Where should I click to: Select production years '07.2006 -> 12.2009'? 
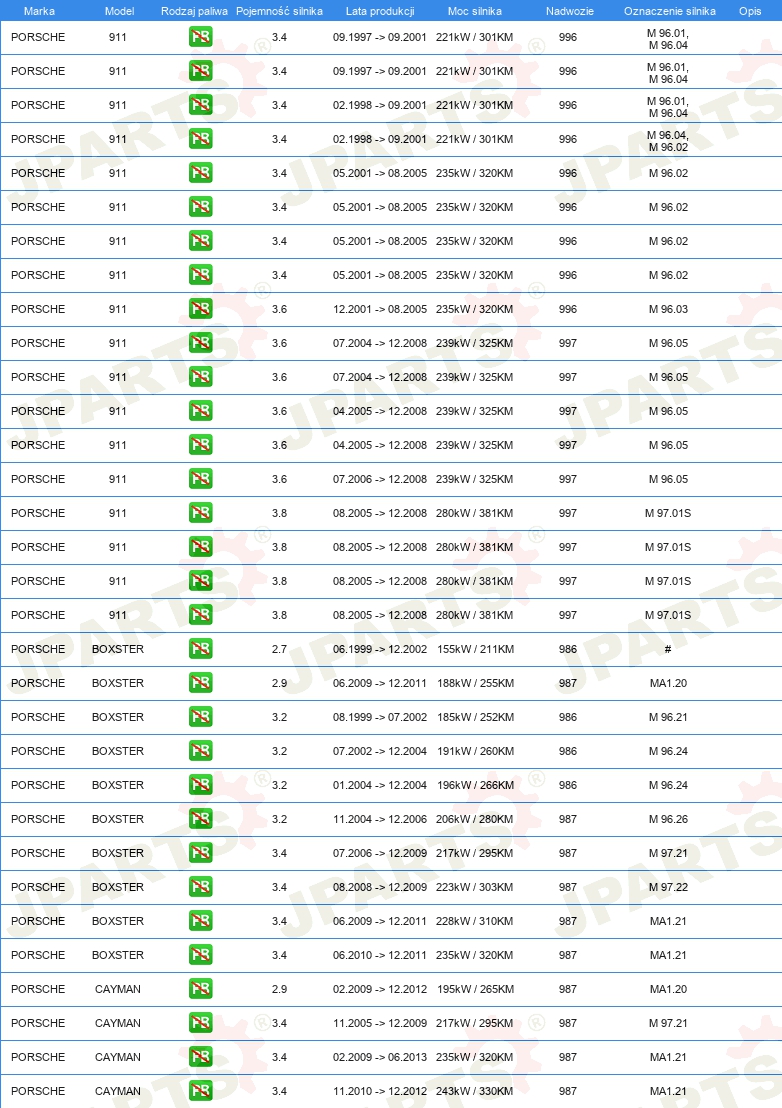(380, 853)
